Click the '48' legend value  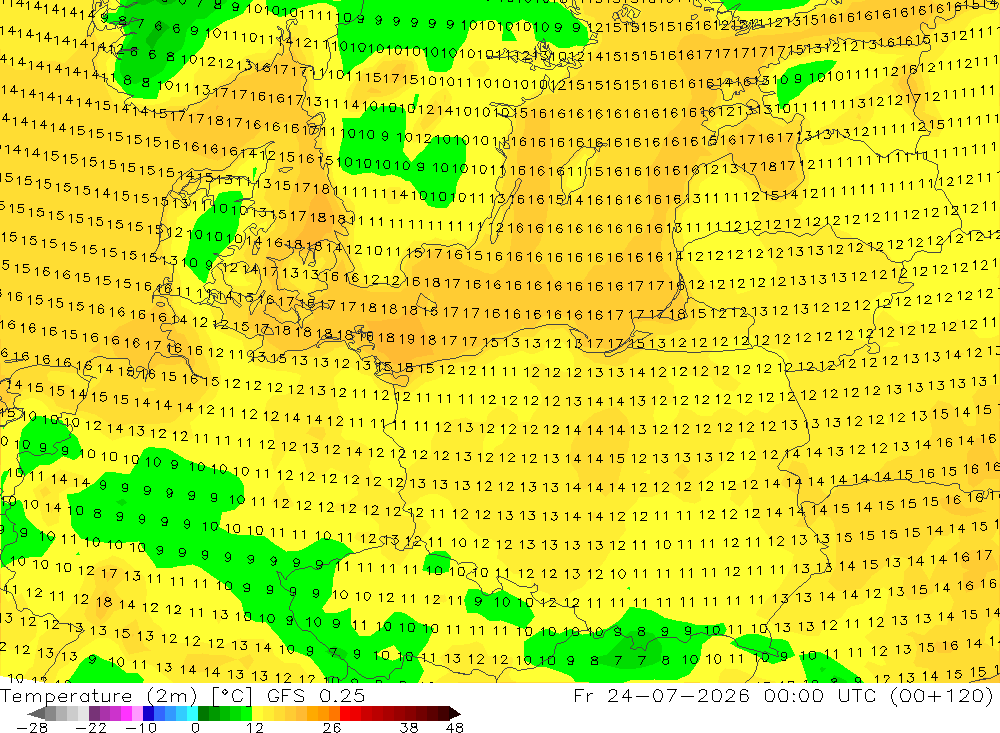tap(454, 727)
